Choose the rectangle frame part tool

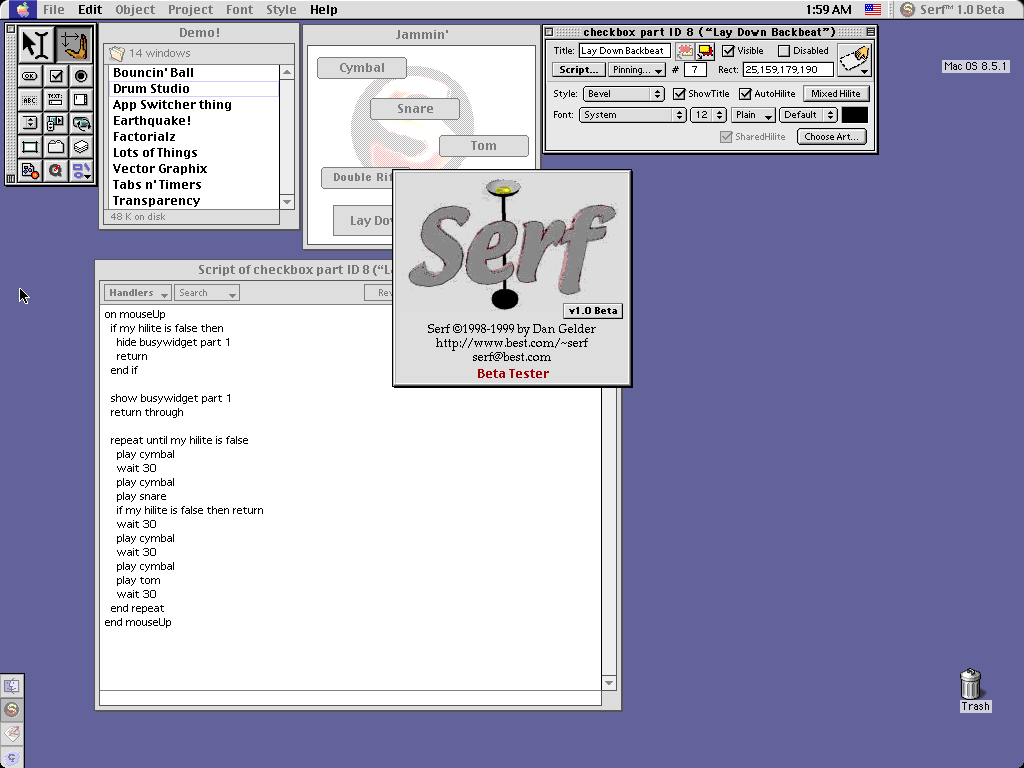pyautogui.click(x=30, y=147)
